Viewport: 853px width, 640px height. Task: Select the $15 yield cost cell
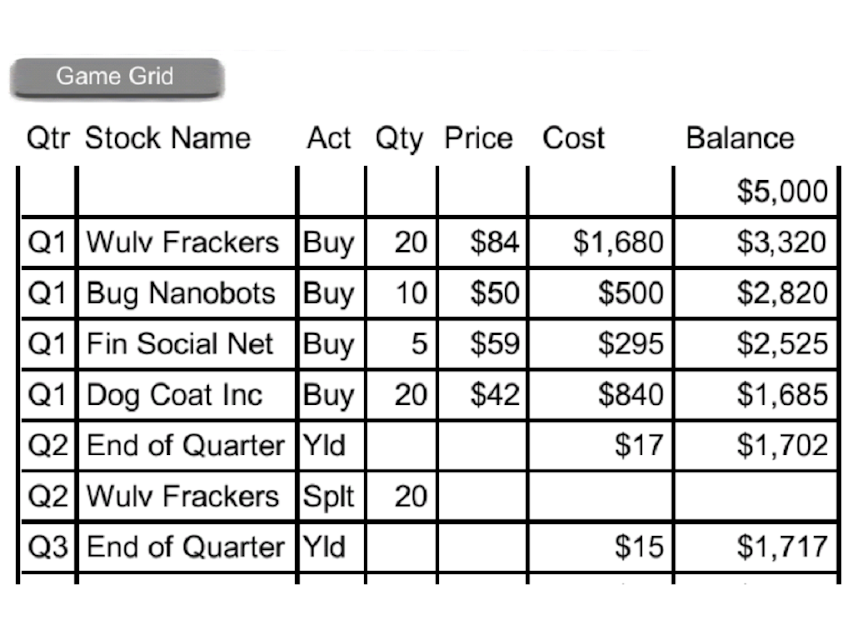point(601,547)
